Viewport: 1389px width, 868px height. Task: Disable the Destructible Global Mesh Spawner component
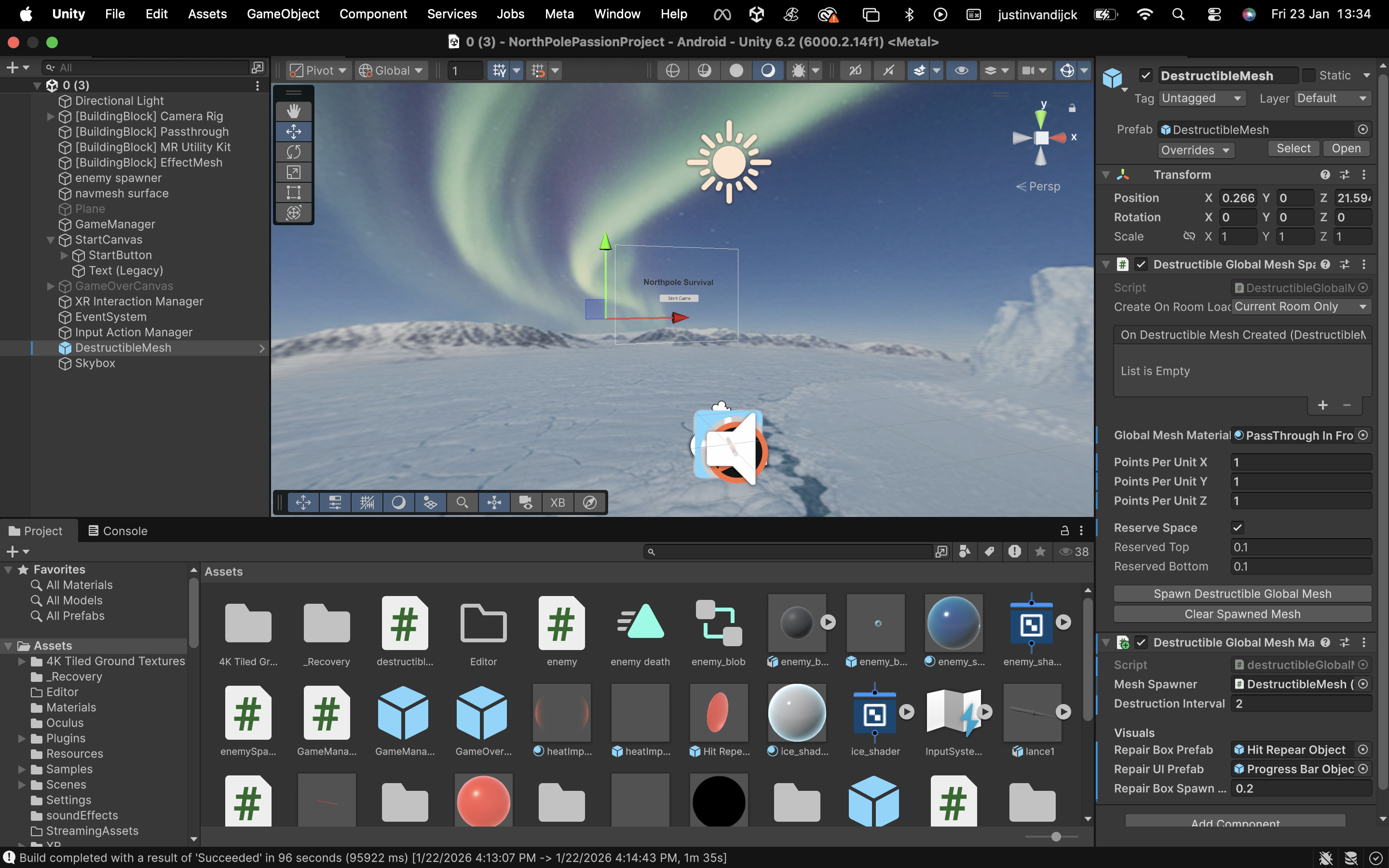pos(1142,265)
